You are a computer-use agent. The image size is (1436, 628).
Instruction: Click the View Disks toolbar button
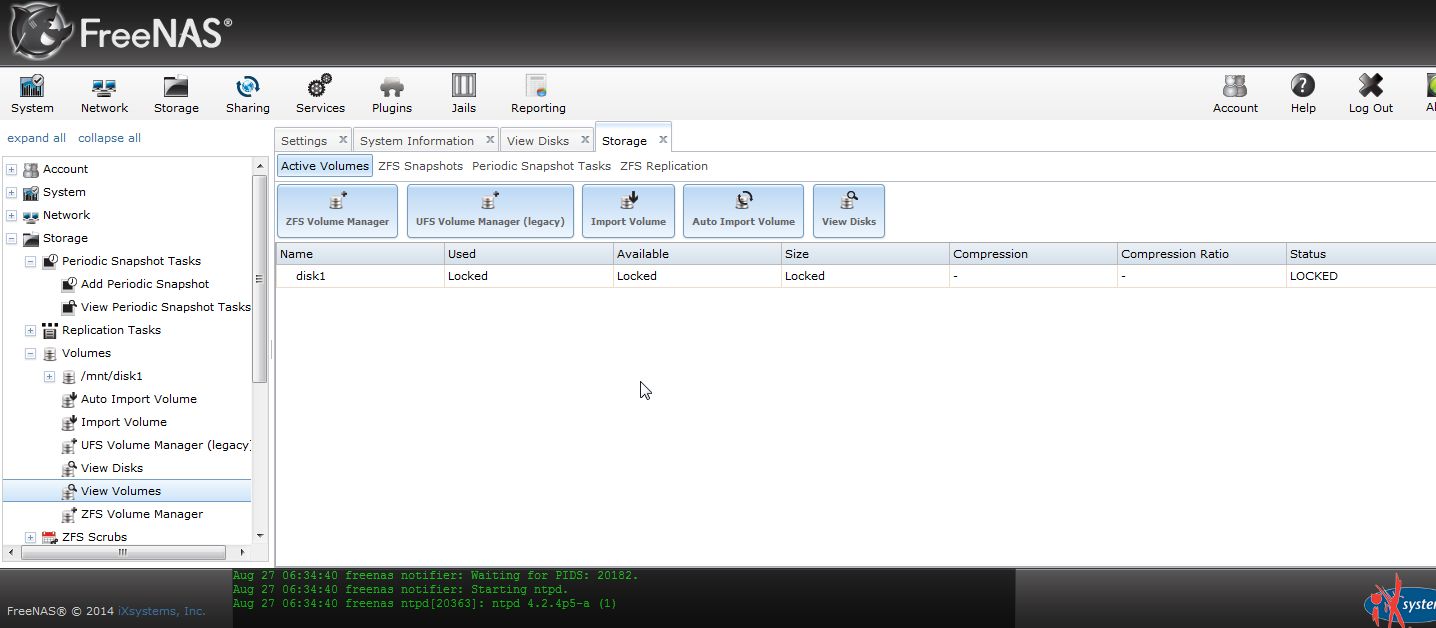(x=849, y=211)
